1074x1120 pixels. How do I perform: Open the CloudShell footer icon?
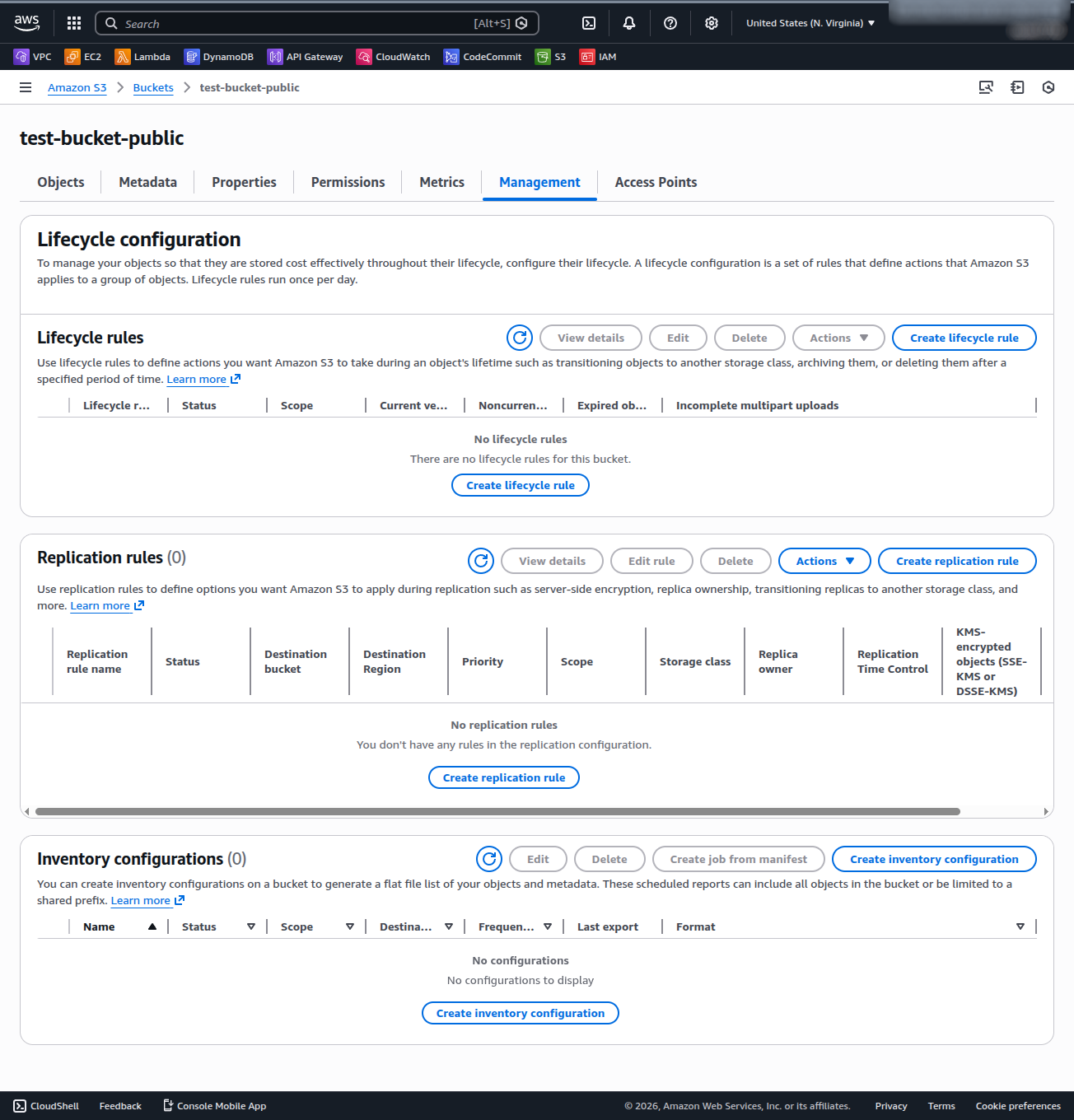20,1106
